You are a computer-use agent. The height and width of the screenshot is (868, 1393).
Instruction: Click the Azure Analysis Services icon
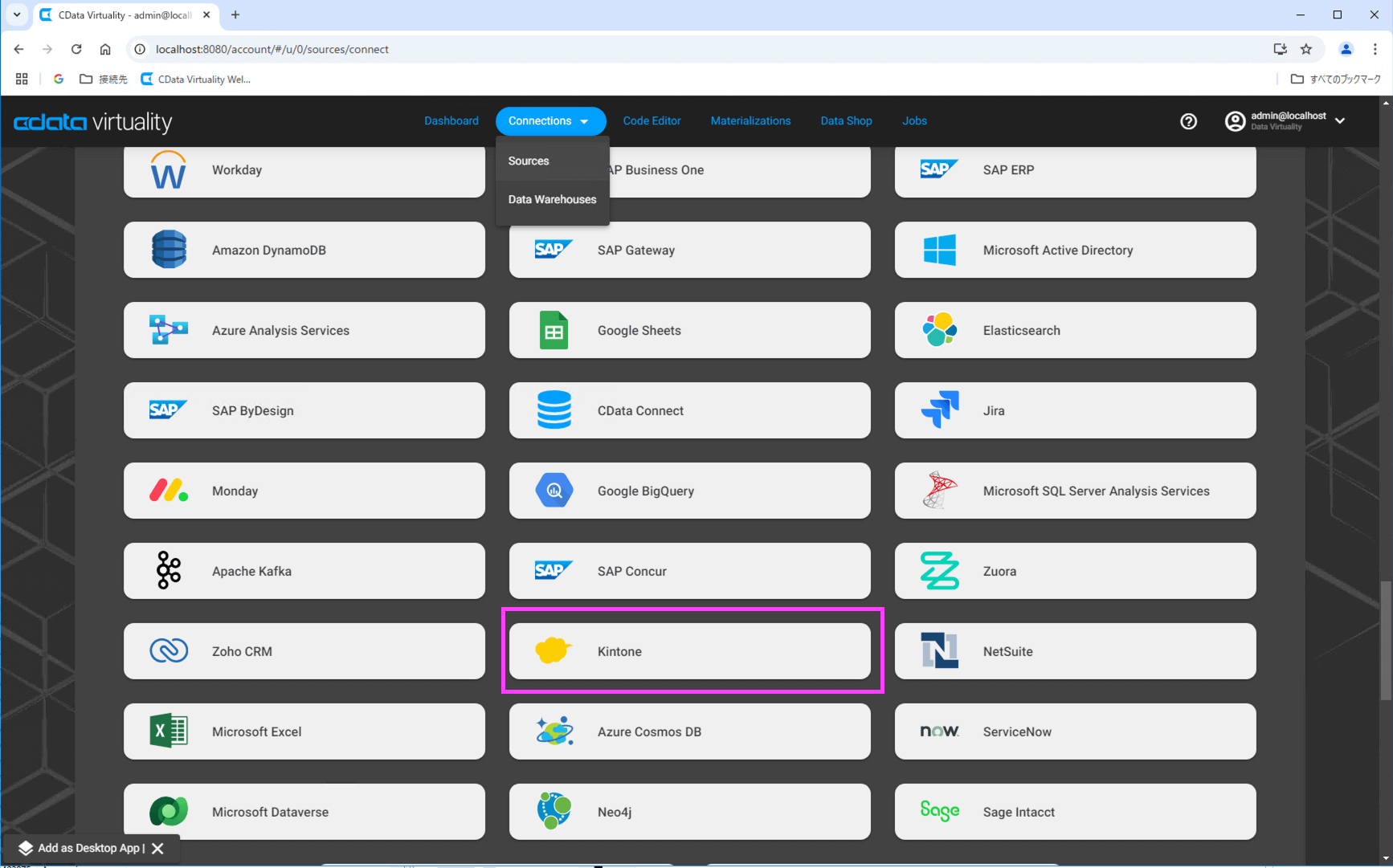169,330
